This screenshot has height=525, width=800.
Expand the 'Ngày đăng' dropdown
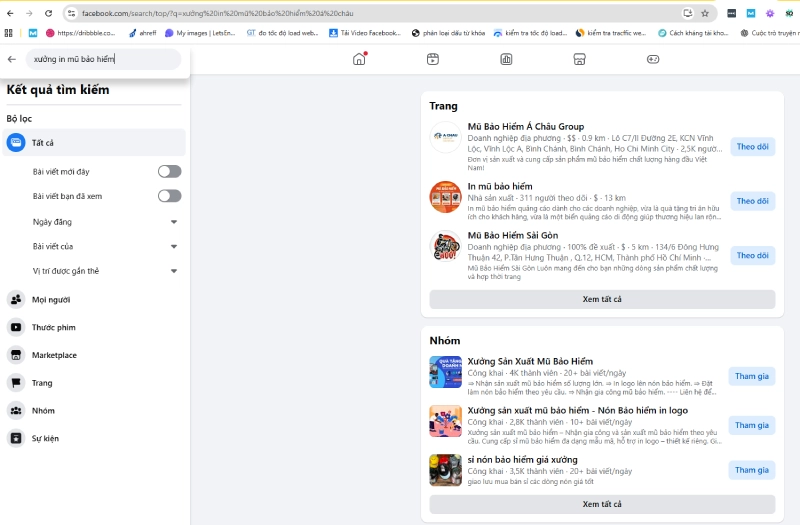click(x=106, y=222)
